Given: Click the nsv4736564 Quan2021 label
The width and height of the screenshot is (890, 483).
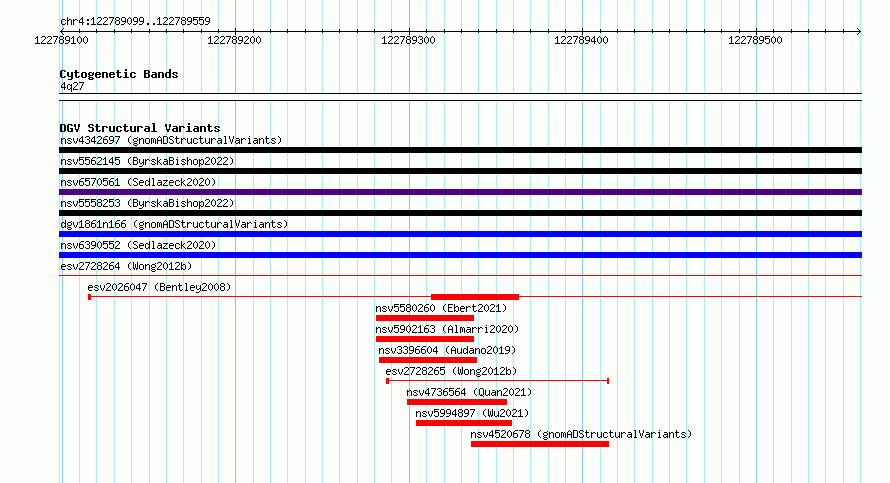Looking at the screenshot, I should (469, 392).
